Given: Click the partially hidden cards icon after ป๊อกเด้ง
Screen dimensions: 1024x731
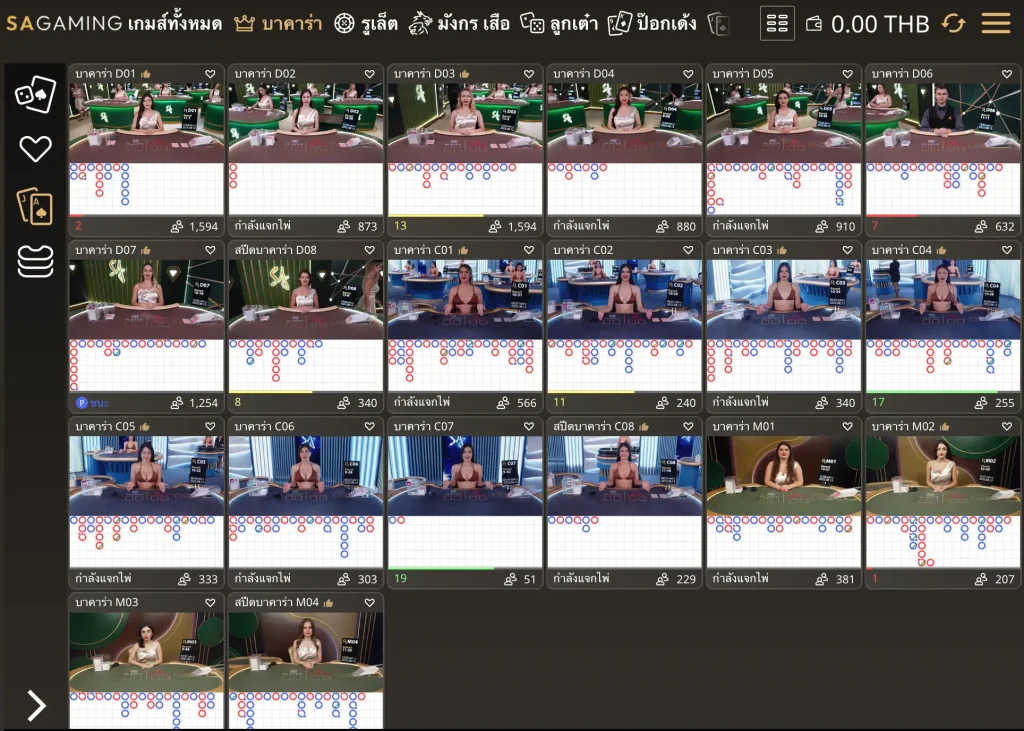Looking at the screenshot, I should pos(718,23).
